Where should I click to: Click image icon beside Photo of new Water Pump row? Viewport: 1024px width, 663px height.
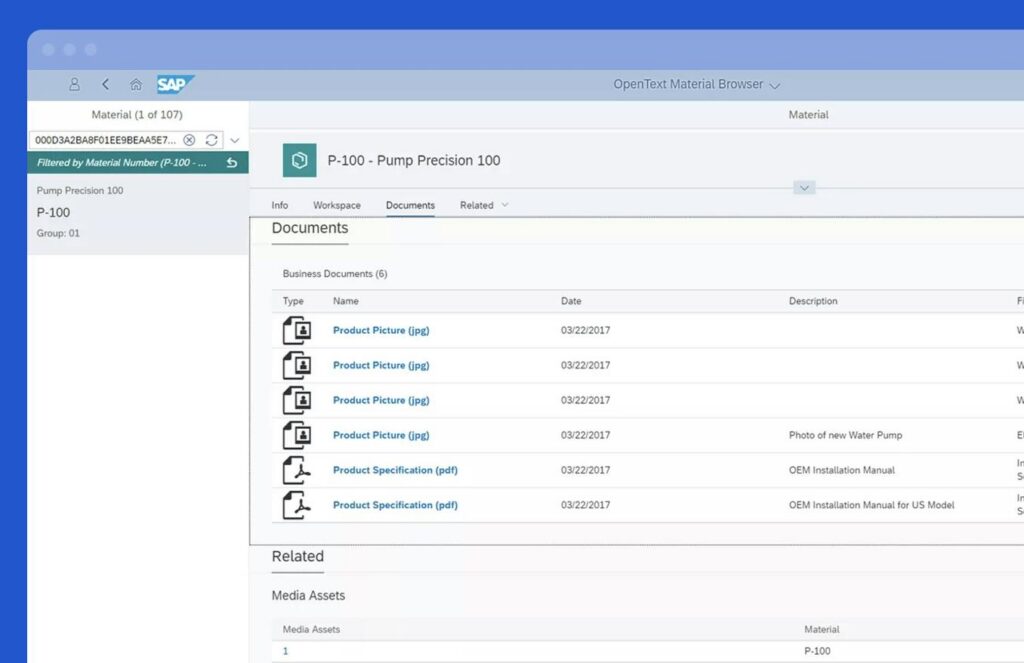296,435
